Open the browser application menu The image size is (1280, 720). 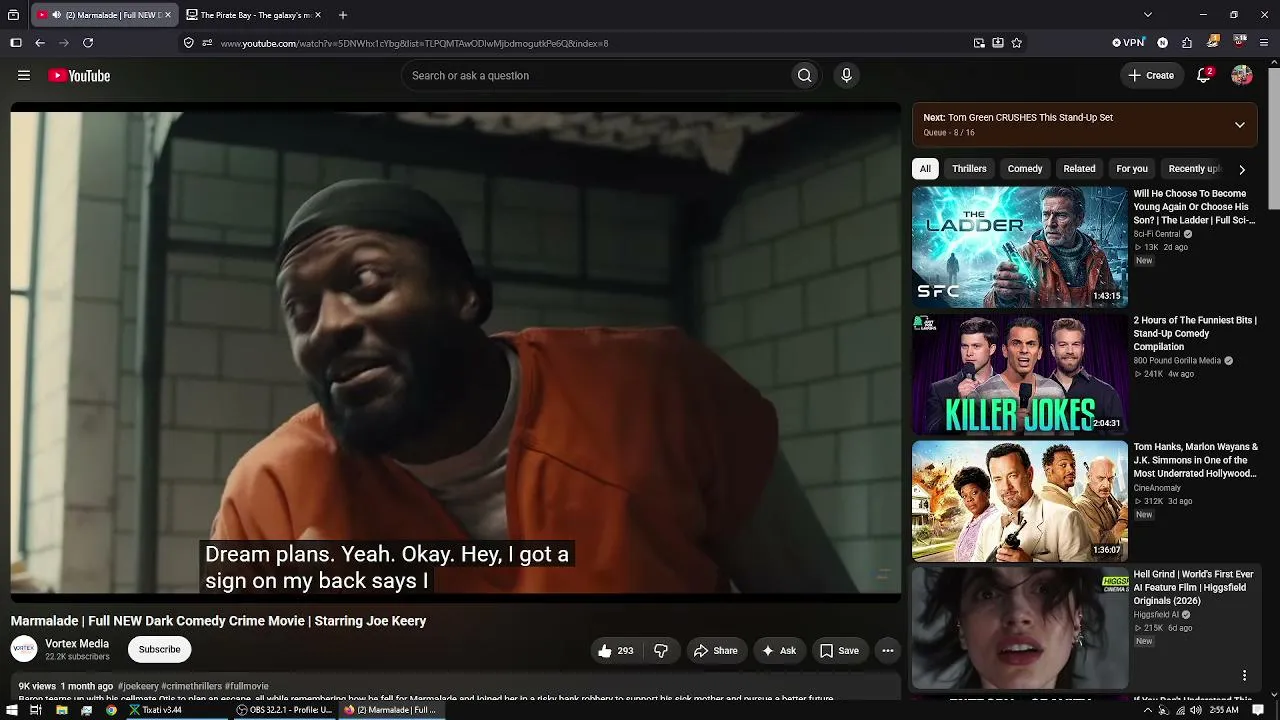(x=1264, y=43)
